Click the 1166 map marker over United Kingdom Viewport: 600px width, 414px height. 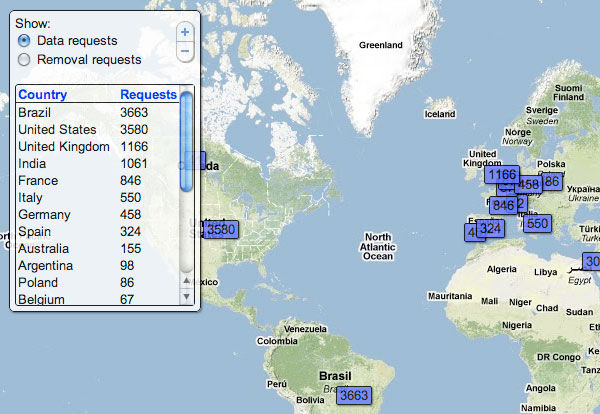tap(502, 175)
